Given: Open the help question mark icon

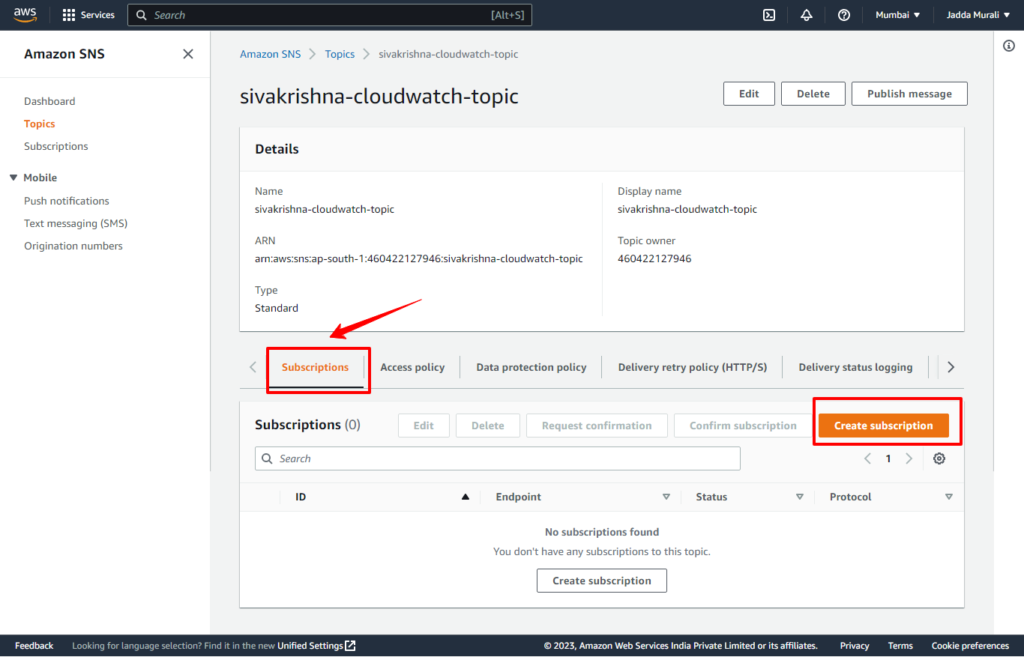Looking at the screenshot, I should click(x=844, y=14).
